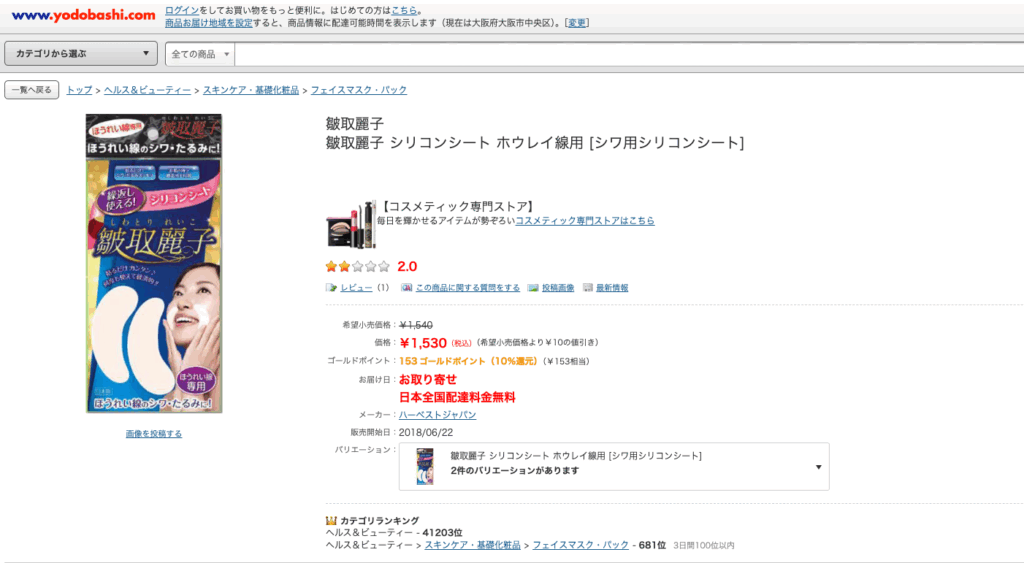Click the product title 皺取麗子 シリコンシート
The height and width of the screenshot is (563, 1024).
pyautogui.click(x=535, y=142)
